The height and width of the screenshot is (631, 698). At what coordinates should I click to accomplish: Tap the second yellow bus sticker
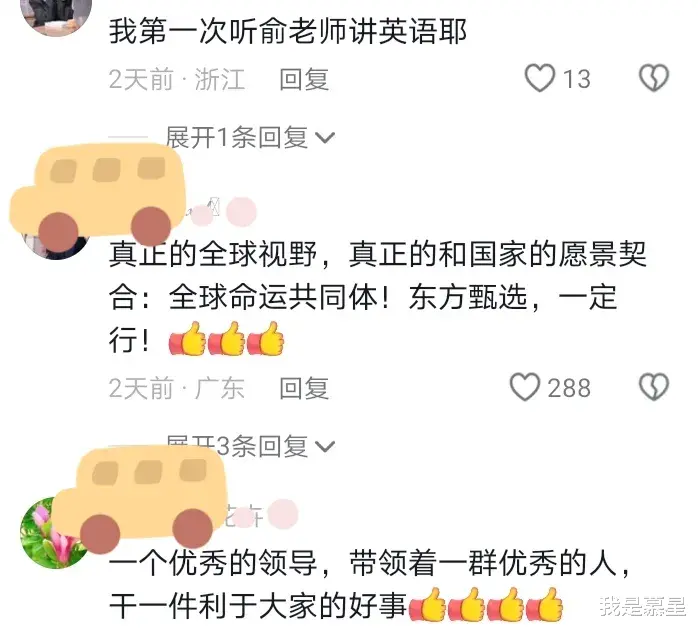pos(138,497)
